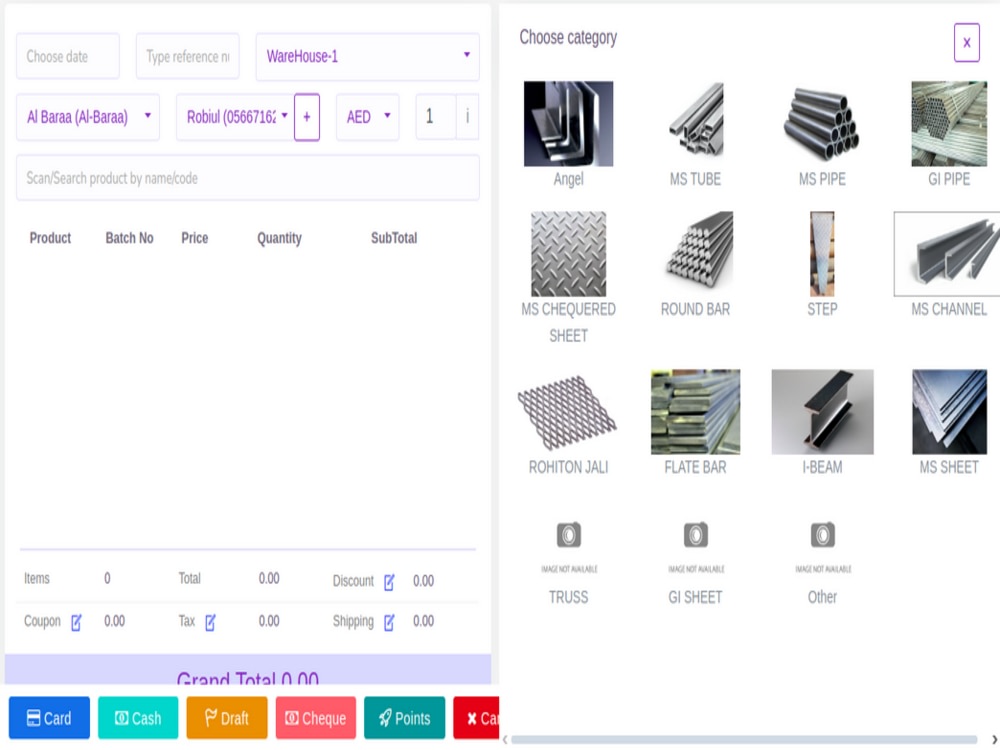Save sale as Draft

point(226,718)
